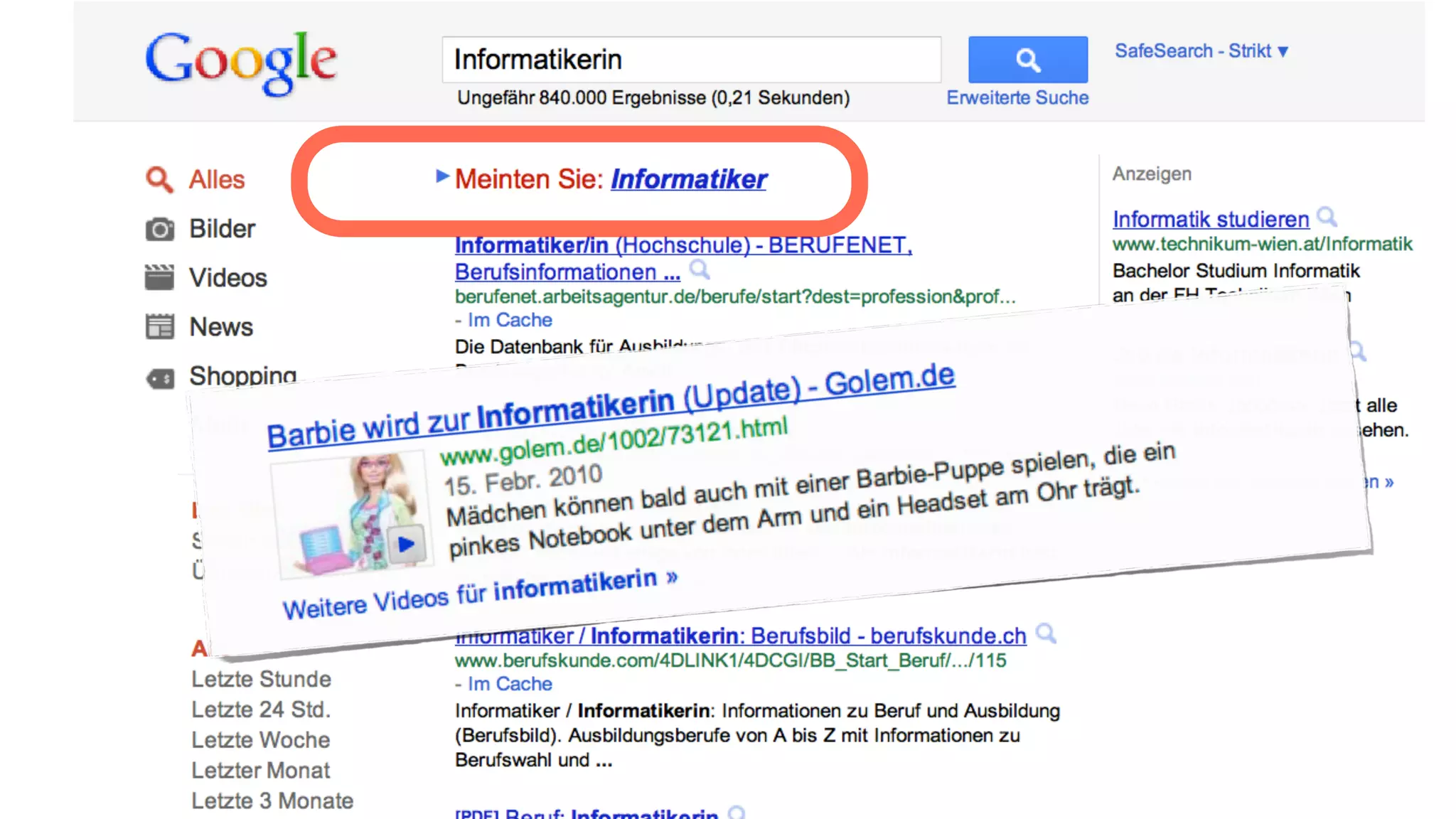Click the suggested spelling Informatiker link

tap(688, 179)
